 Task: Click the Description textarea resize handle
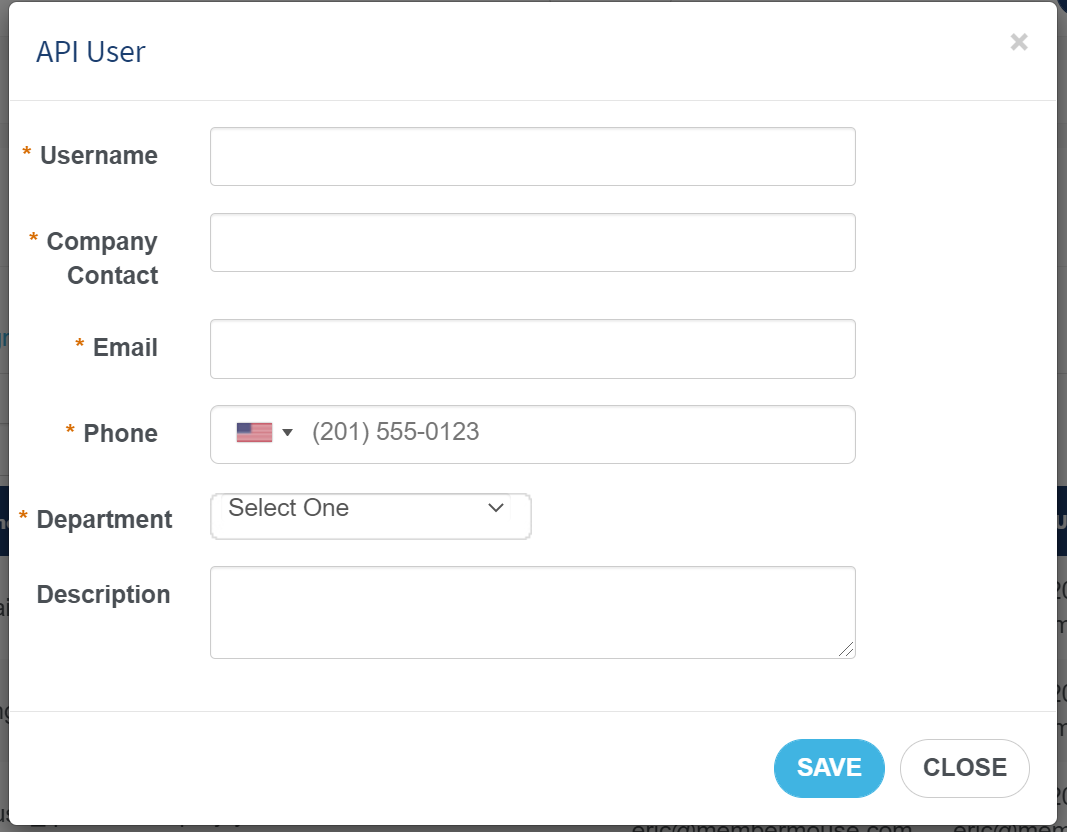click(x=846, y=650)
